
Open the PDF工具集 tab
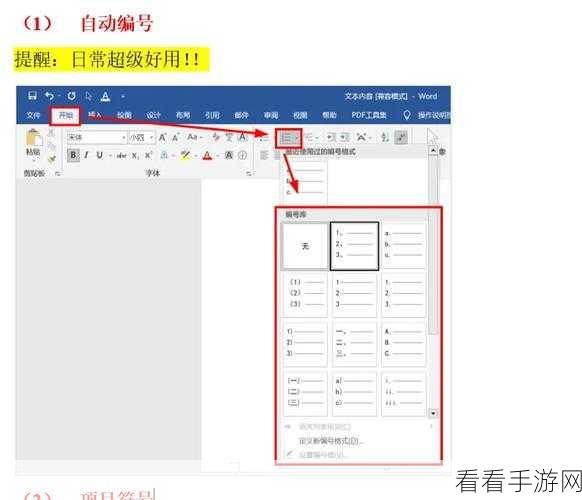click(x=369, y=115)
